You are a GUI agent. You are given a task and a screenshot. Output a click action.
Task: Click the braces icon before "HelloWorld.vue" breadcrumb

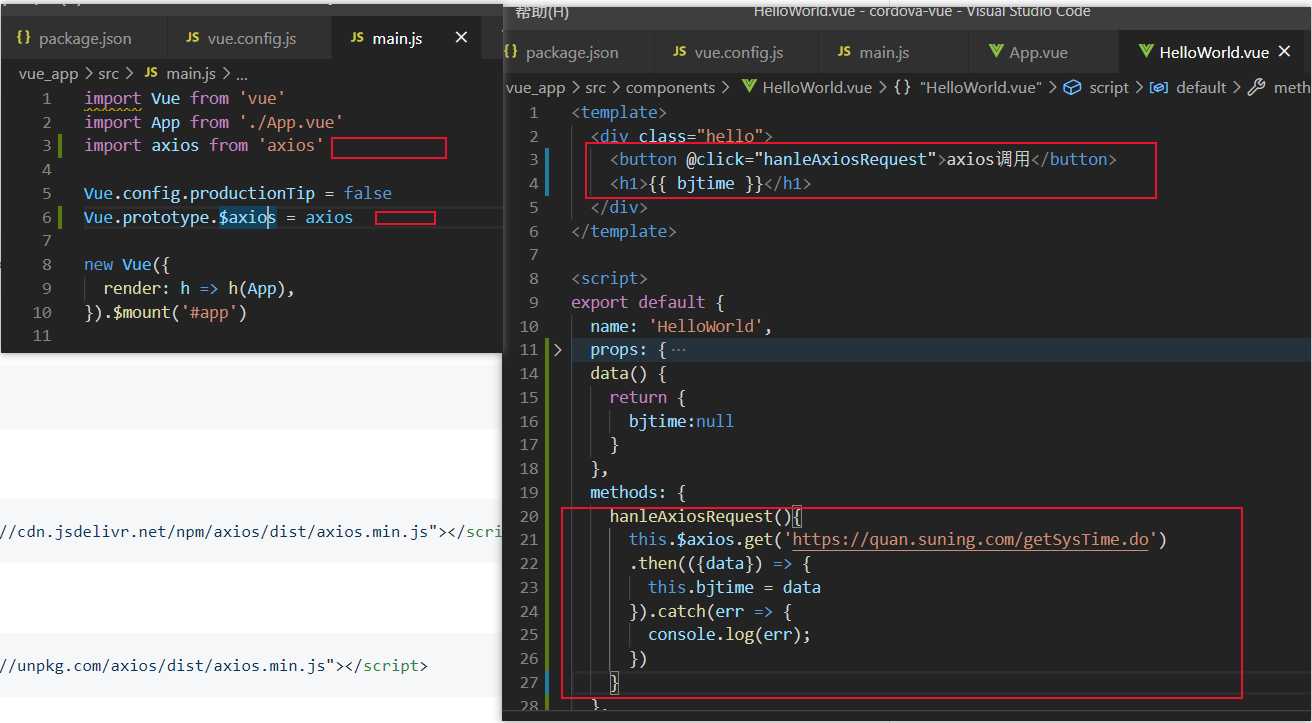click(902, 88)
